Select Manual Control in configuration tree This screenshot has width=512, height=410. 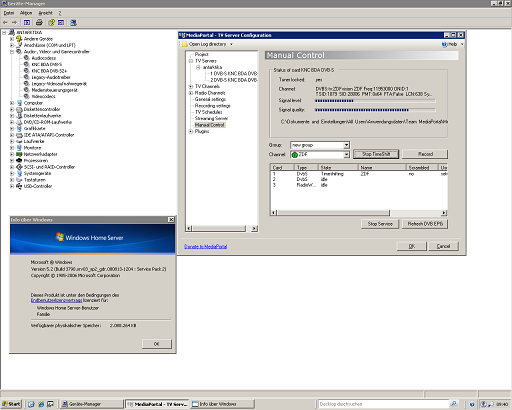pyautogui.click(x=210, y=125)
